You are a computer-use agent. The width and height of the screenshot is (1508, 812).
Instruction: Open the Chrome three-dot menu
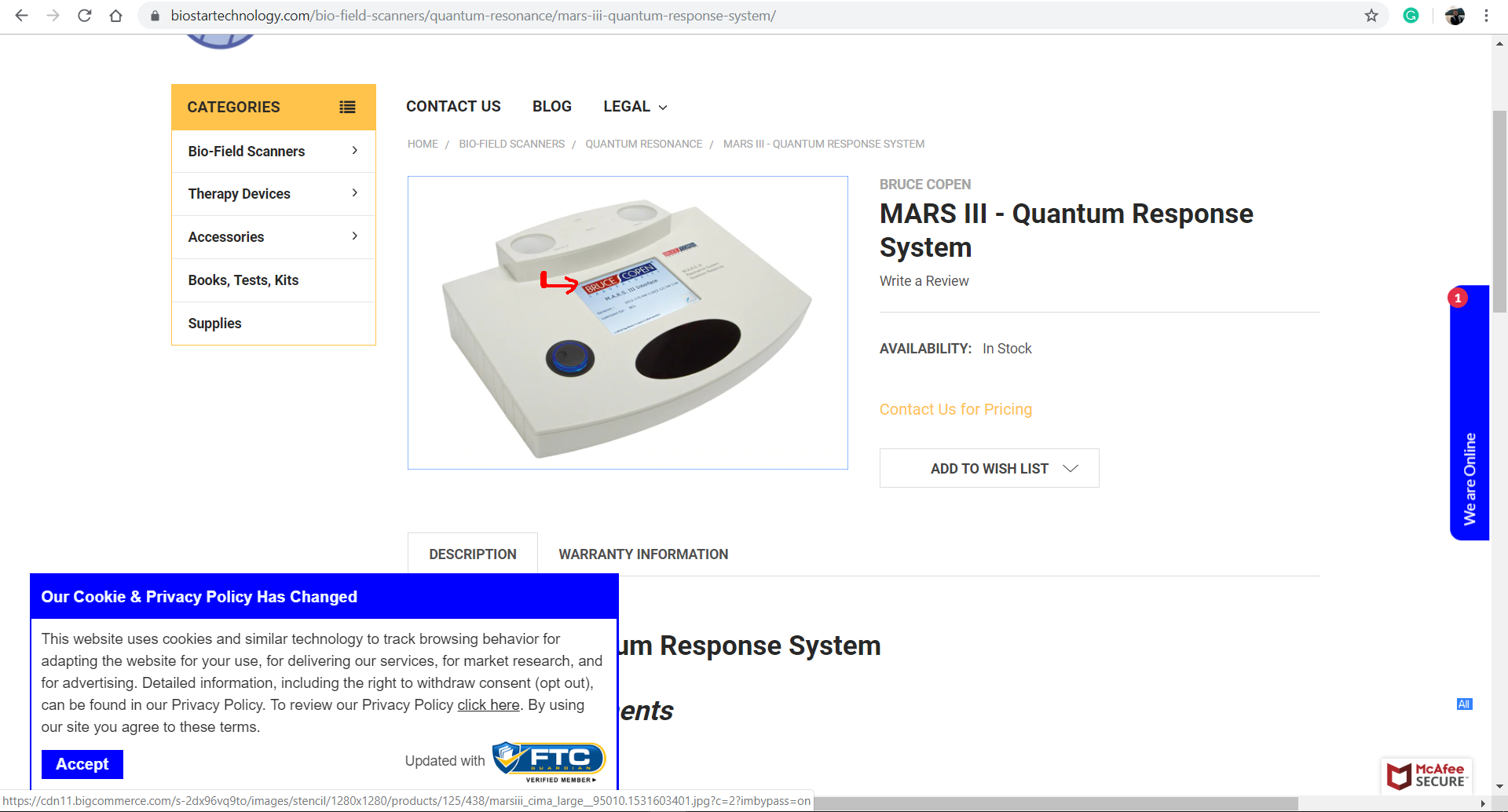[1486, 16]
